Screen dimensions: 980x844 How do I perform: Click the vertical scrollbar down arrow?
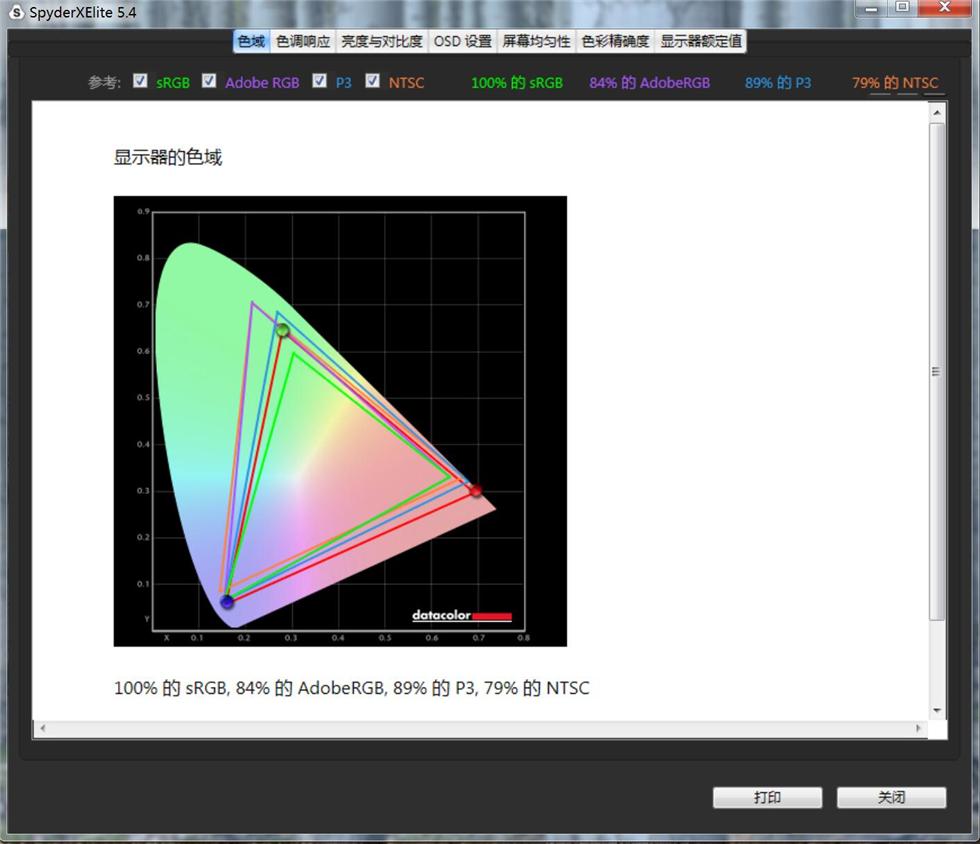pos(937,710)
